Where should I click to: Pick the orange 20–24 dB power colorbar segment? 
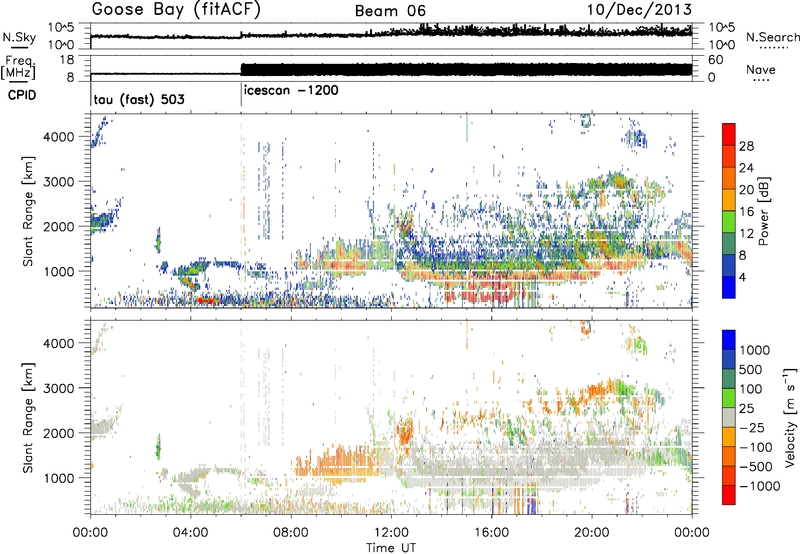(729, 178)
